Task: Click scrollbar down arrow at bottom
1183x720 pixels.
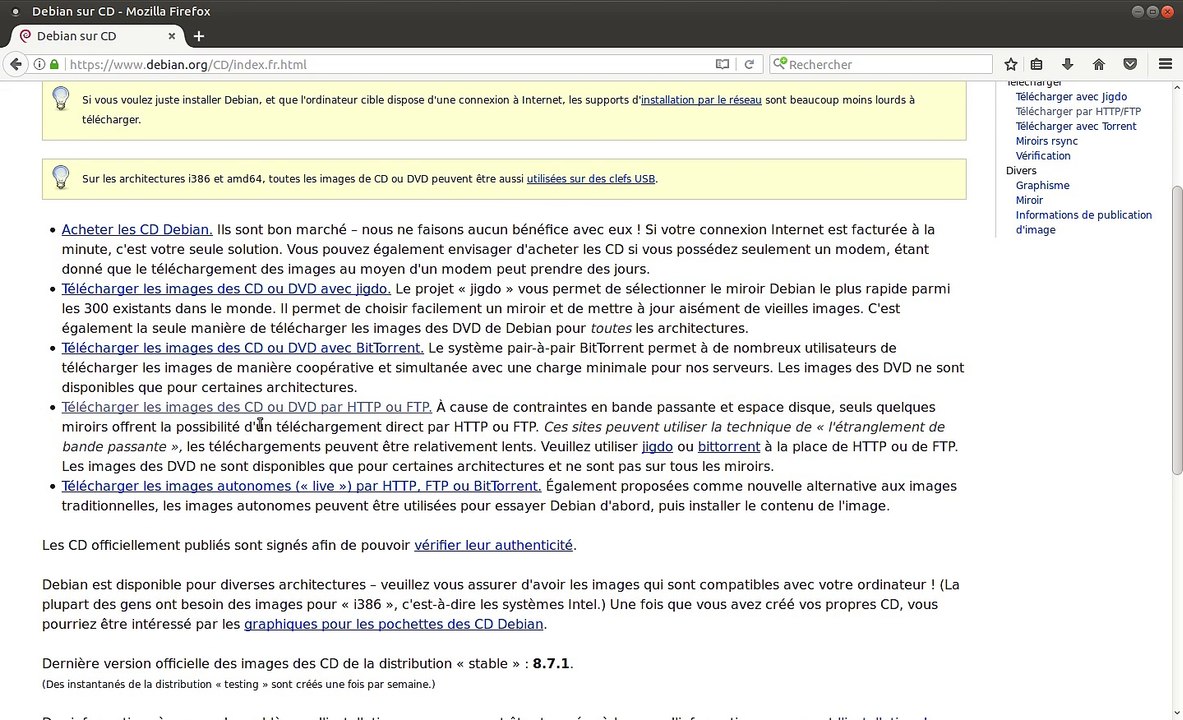Action: tap(1177, 713)
